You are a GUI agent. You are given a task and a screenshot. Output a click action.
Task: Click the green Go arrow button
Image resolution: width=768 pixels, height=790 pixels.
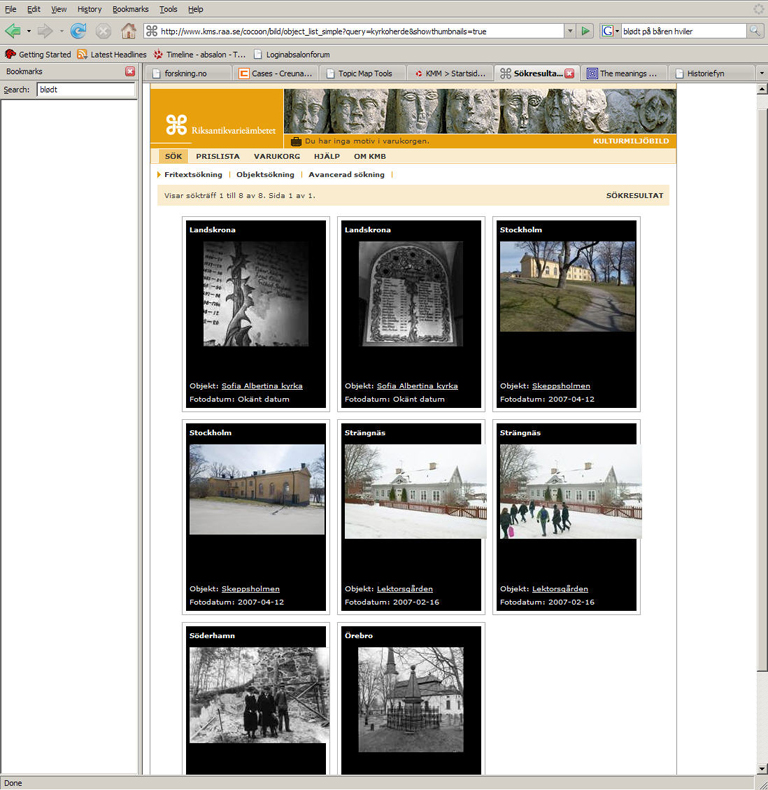(x=585, y=31)
